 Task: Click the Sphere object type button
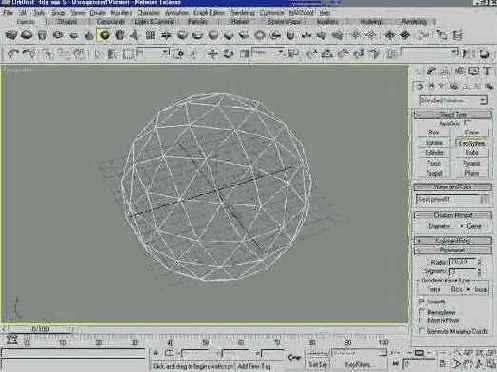tap(433, 143)
